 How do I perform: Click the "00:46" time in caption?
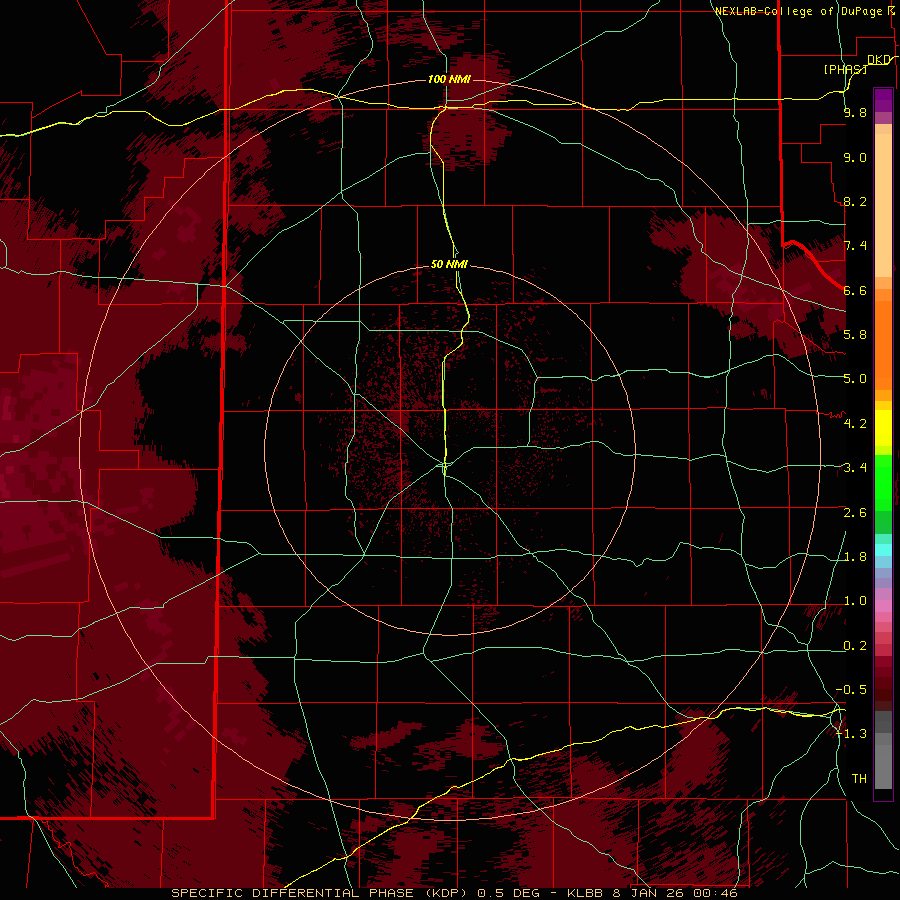pyautogui.click(x=715, y=893)
